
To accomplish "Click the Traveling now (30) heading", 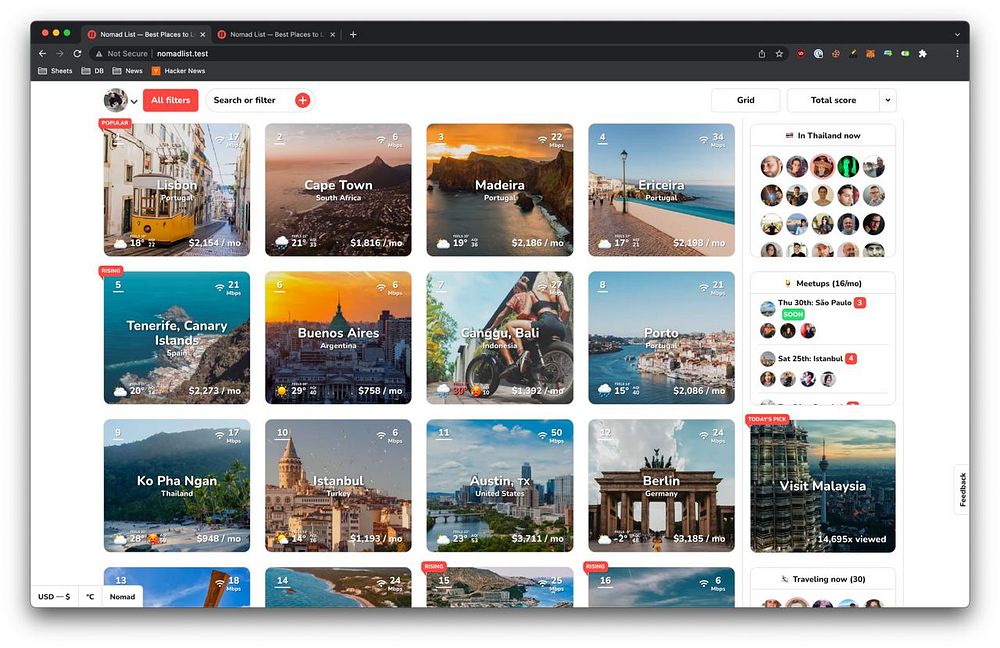I will pyautogui.click(x=823, y=579).
